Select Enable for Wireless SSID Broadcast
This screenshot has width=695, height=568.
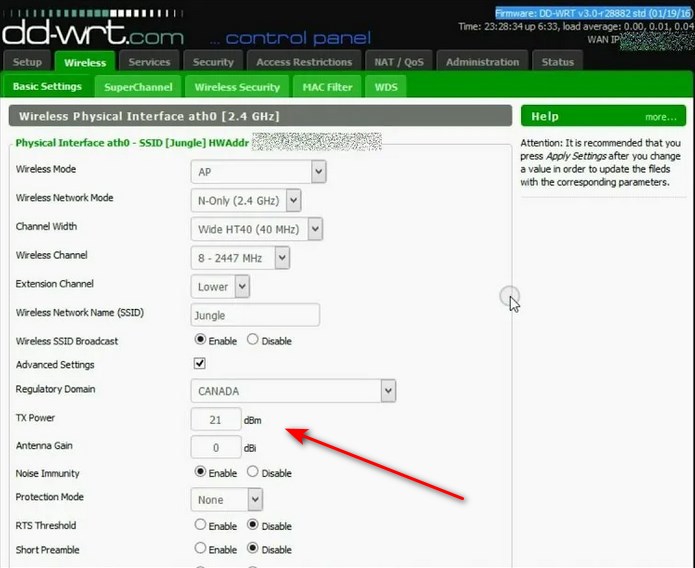pos(200,340)
